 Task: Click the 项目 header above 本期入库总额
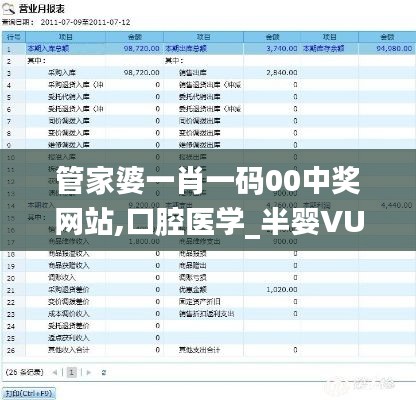pos(66,37)
